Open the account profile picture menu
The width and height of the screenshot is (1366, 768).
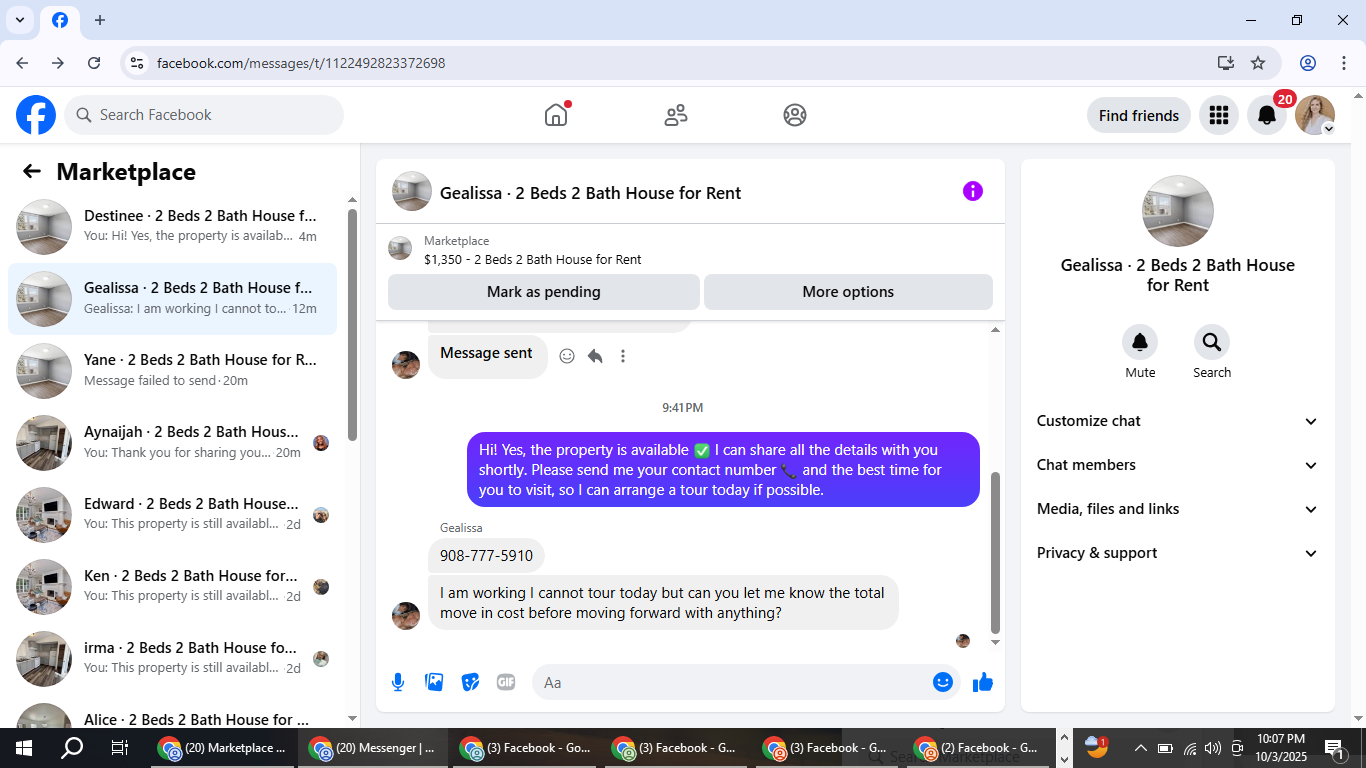[1315, 115]
